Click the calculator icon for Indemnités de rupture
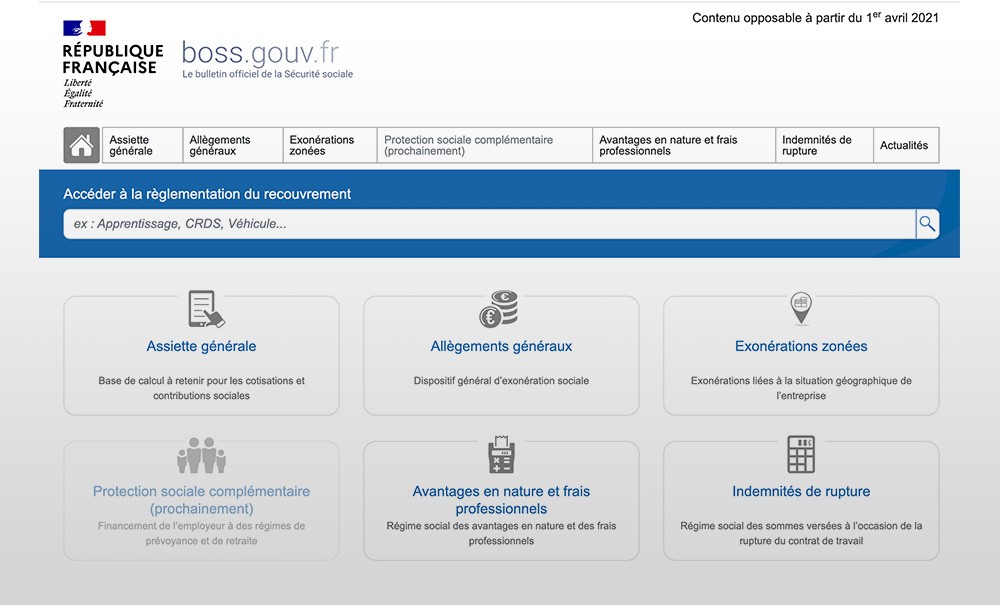Image resolution: width=1000 pixels, height=605 pixels. point(800,455)
